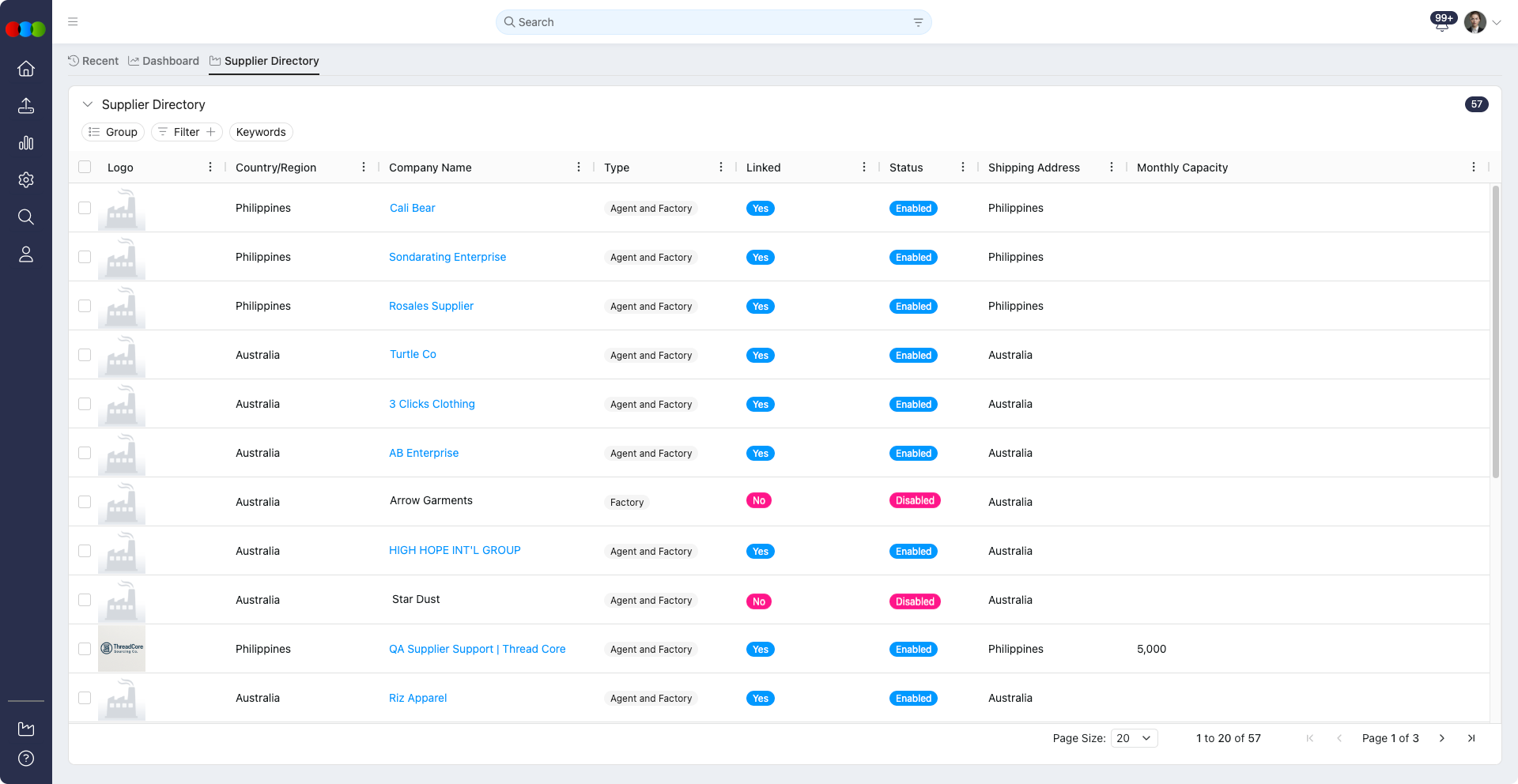Open the Sondarating Enterprise supplier link
1518x784 pixels.
point(447,257)
